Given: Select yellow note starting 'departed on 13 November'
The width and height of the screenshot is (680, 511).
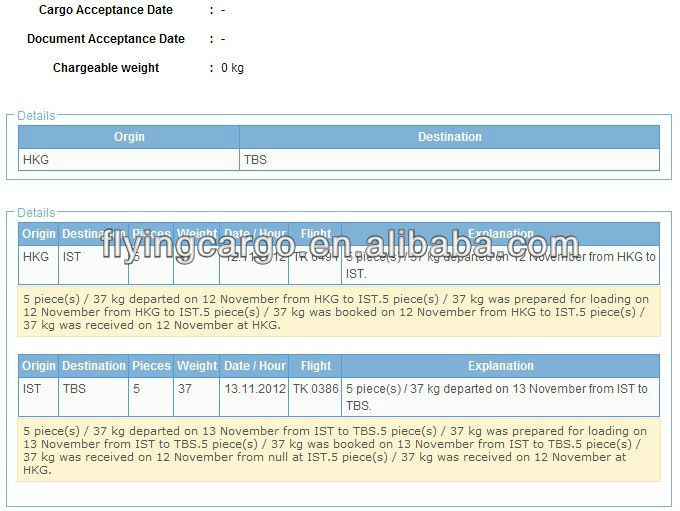Looking at the screenshot, I should pyautogui.click(x=339, y=450).
